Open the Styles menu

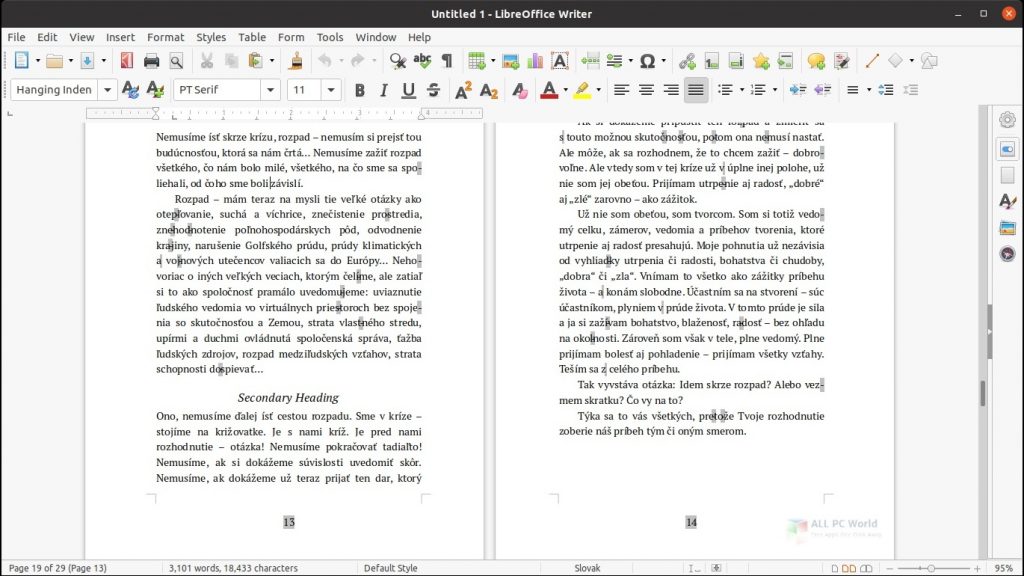(x=211, y=37)
